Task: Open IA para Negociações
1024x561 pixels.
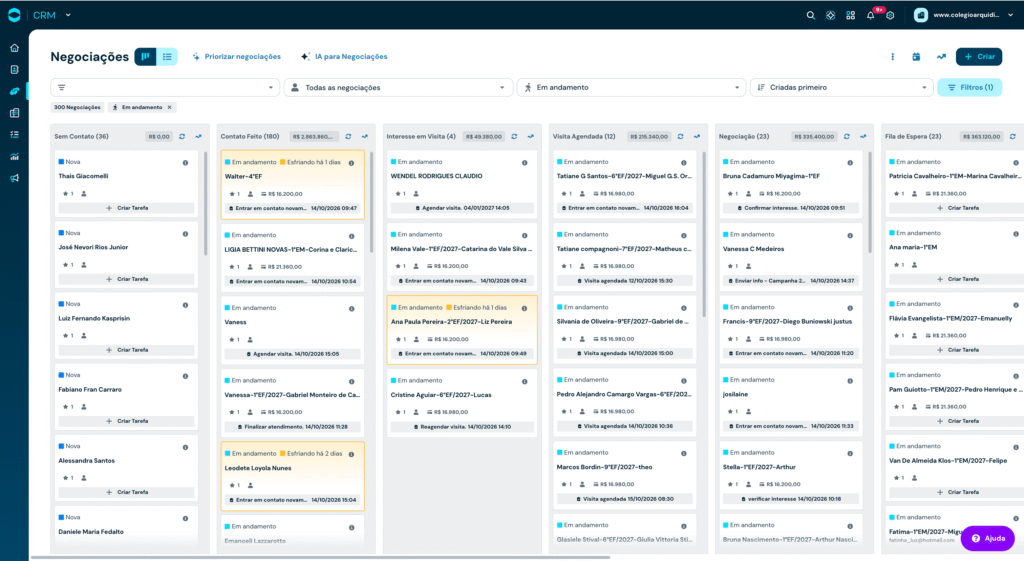Action: coord(344,57)
